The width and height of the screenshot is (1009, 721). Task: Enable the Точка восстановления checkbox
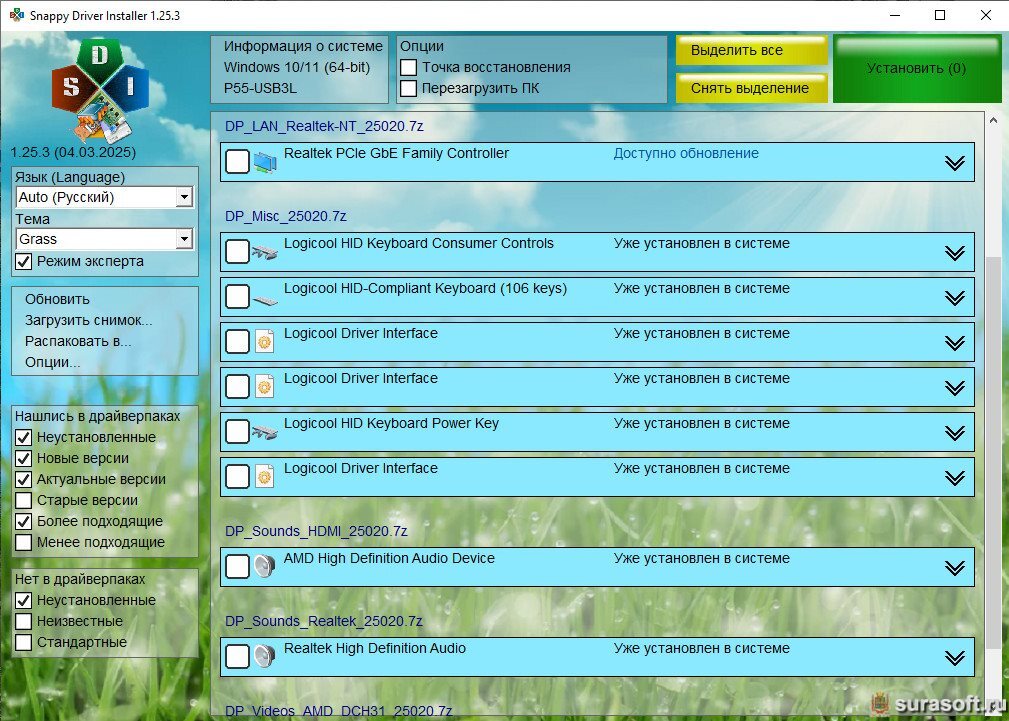tap(409, 68)
